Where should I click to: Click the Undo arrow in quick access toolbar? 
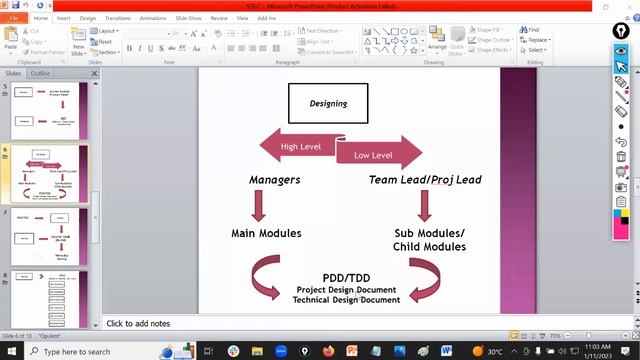tap(26, 5)
